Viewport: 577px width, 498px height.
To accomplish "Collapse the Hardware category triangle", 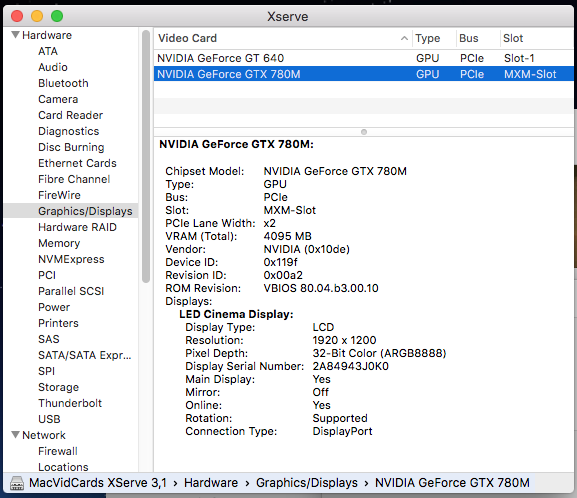I will tap(15, 35).
